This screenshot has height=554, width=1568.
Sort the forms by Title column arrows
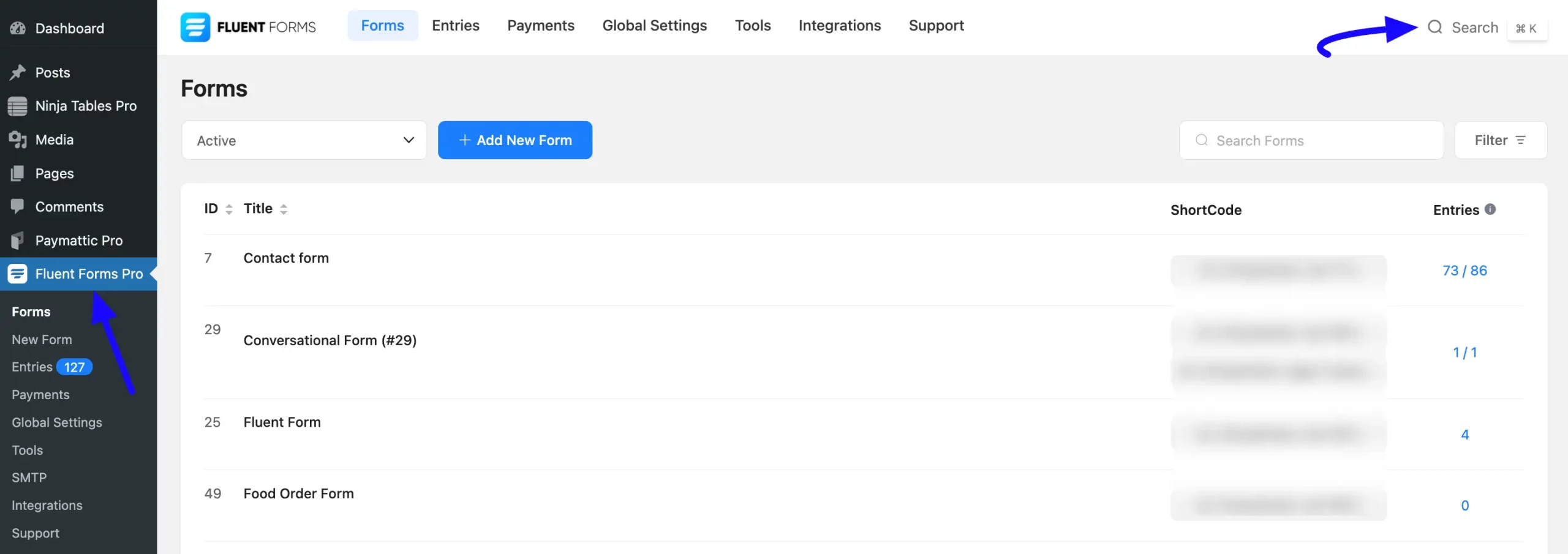(x=284, y=209)
